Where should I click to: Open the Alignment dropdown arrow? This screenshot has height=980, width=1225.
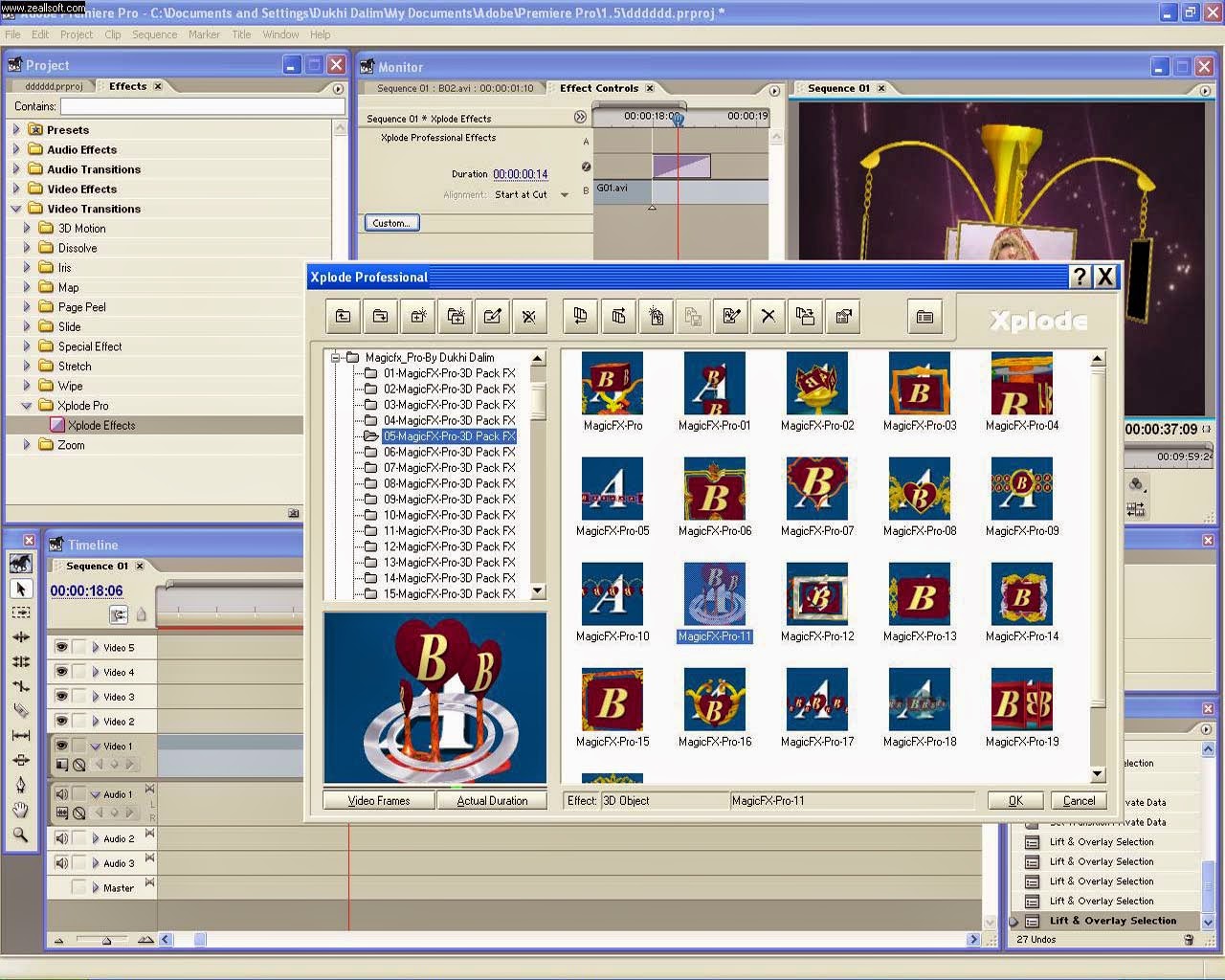click(565, 195)
